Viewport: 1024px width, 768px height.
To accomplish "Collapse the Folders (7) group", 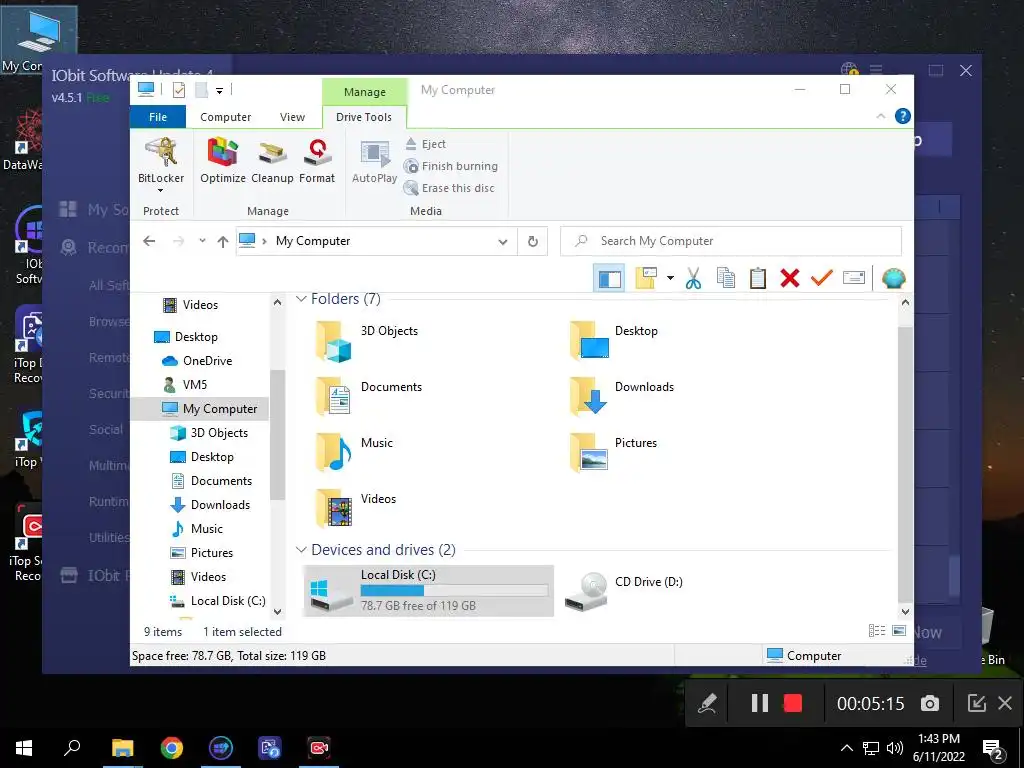I will coord(301,299).
